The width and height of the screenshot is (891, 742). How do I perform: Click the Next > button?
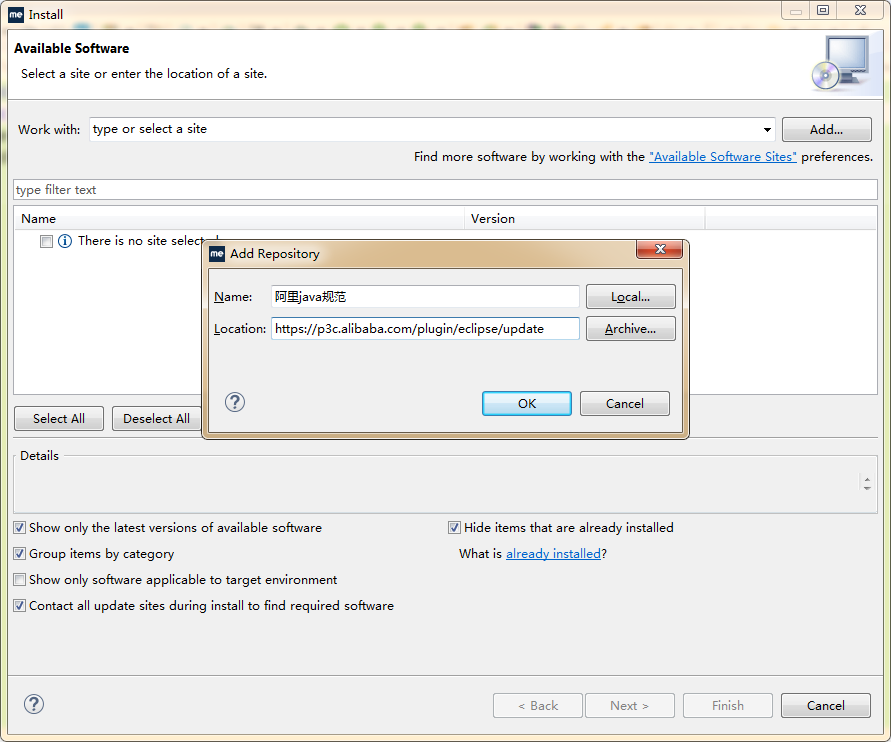(630, 706)
